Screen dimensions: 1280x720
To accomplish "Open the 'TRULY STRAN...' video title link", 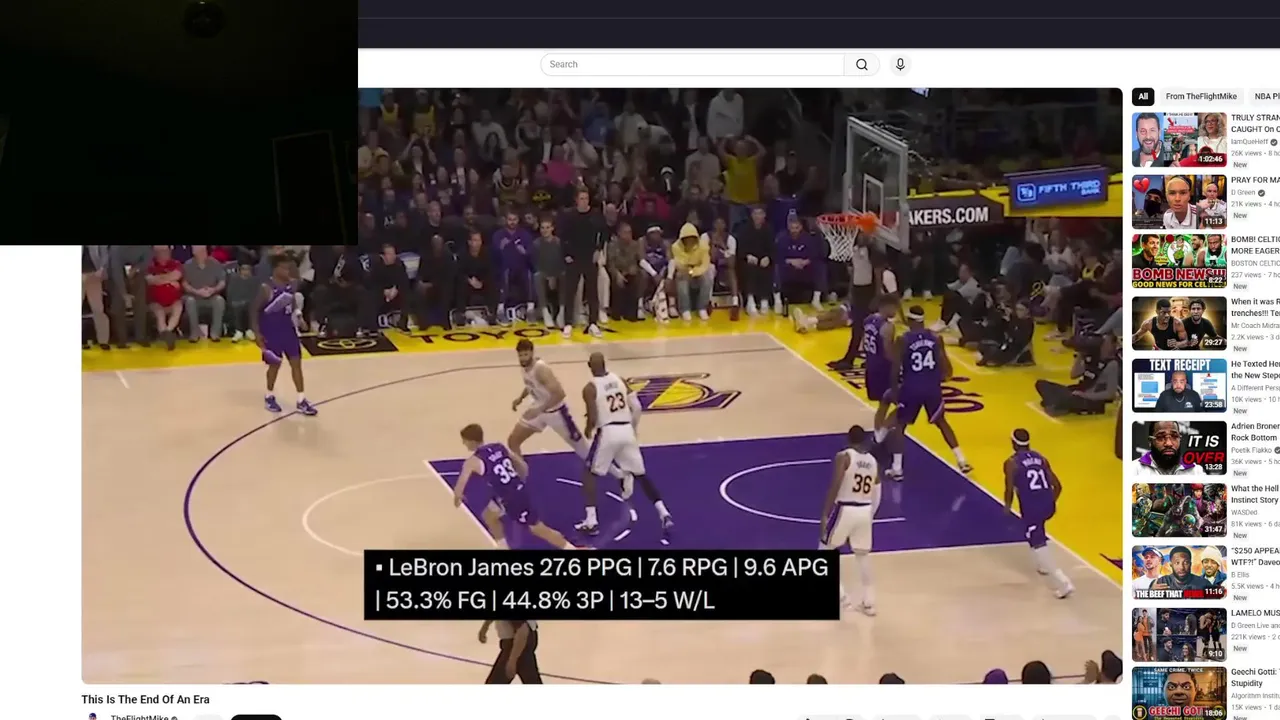I will [1255, 123].
